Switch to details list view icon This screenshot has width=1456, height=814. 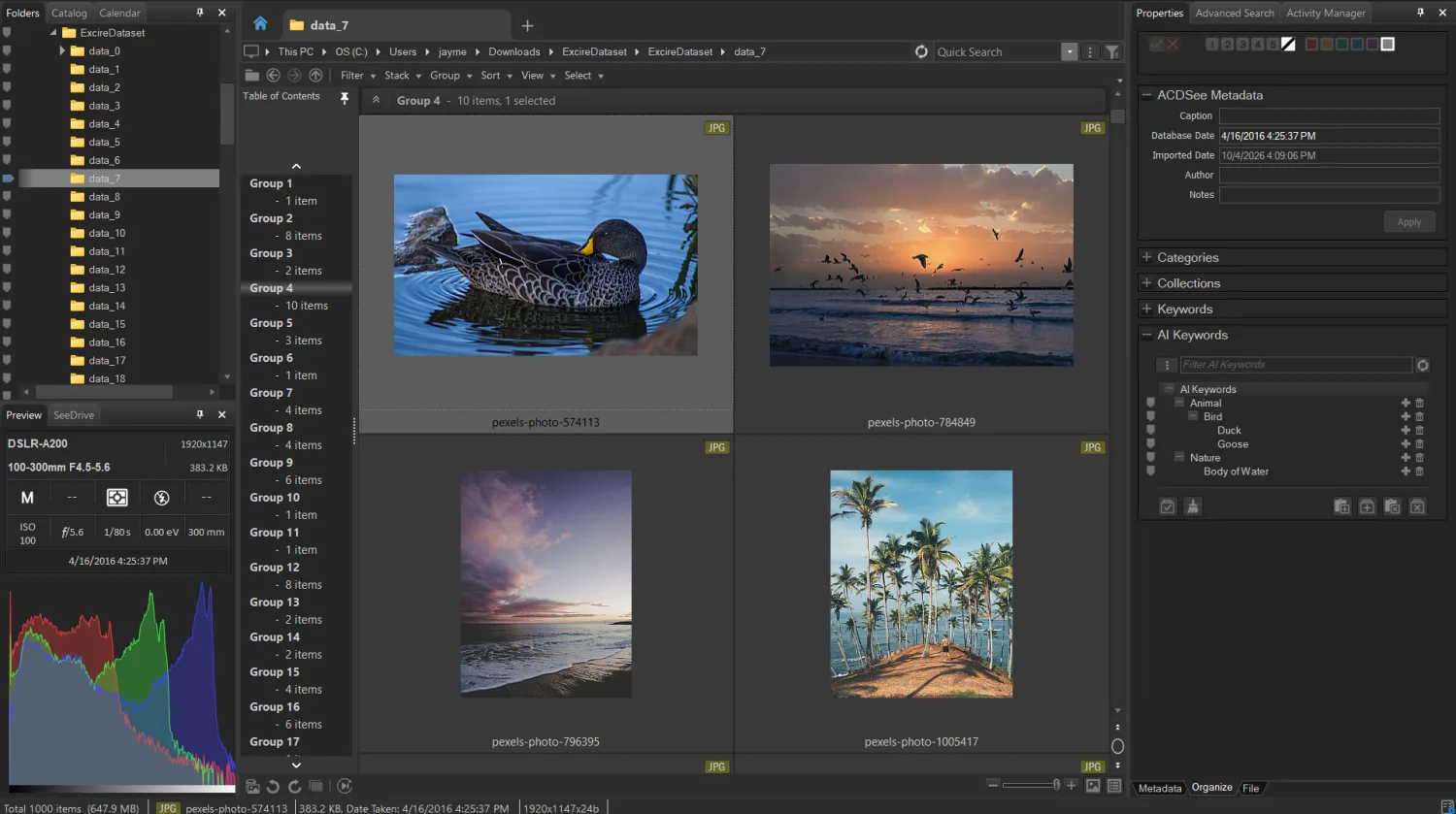pyautogui.click(x=1114, y=786)
